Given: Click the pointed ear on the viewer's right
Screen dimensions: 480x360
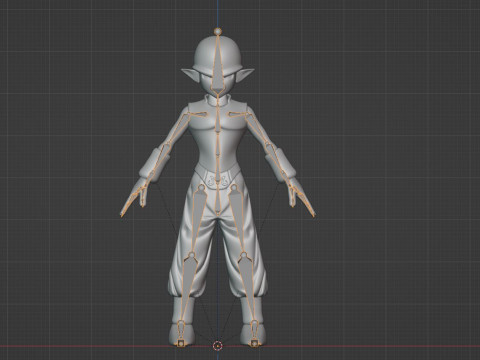Looking at the screenshot, I should [x=244, y=74].
